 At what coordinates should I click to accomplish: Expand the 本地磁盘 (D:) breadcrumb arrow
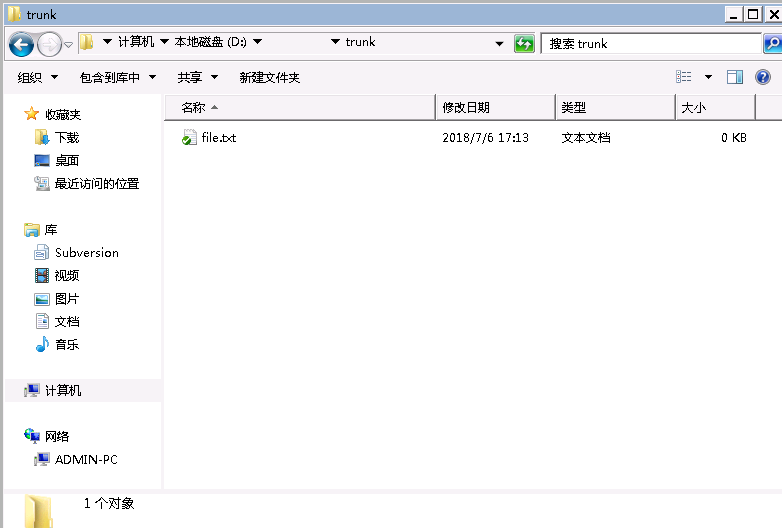pyautogui.click(x=257, y=41)
